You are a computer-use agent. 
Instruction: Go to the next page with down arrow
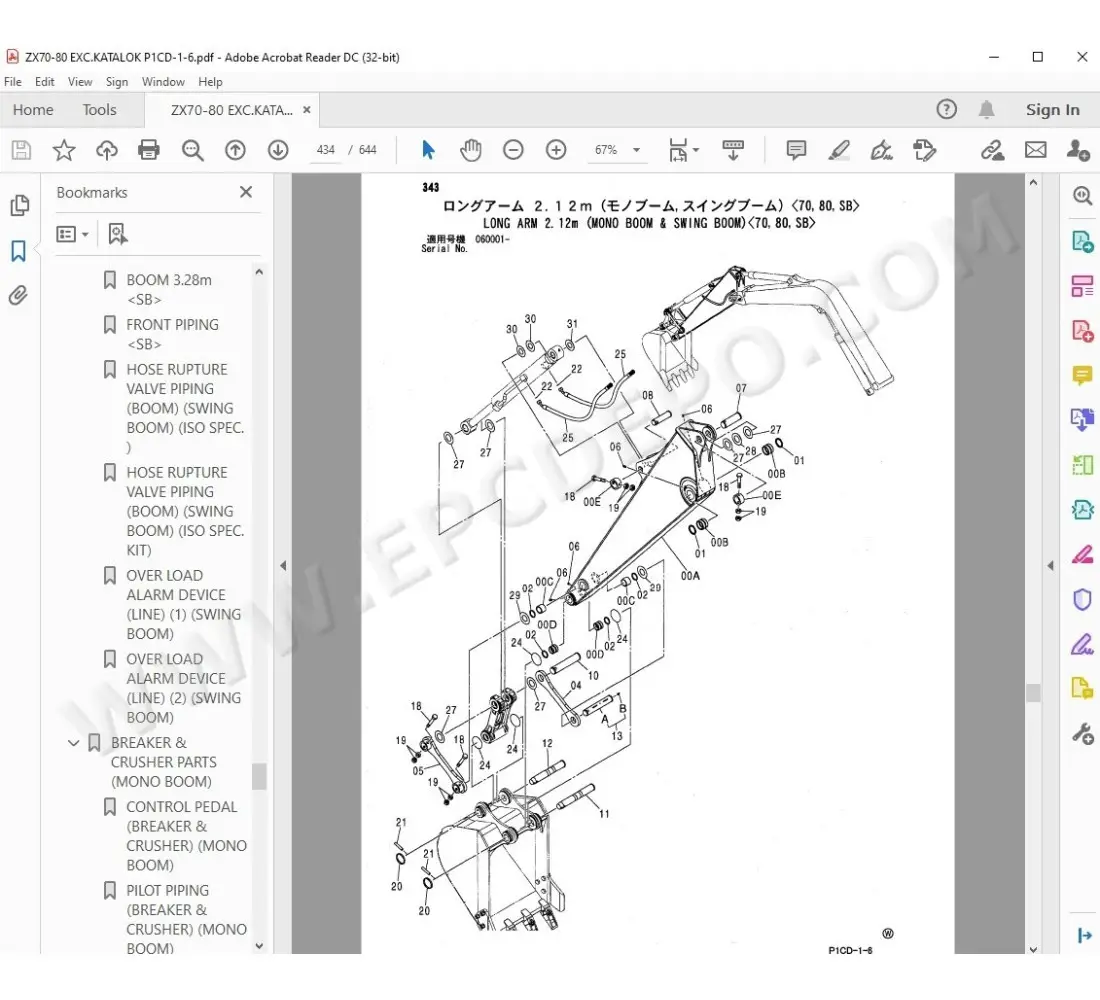[278, 150]
